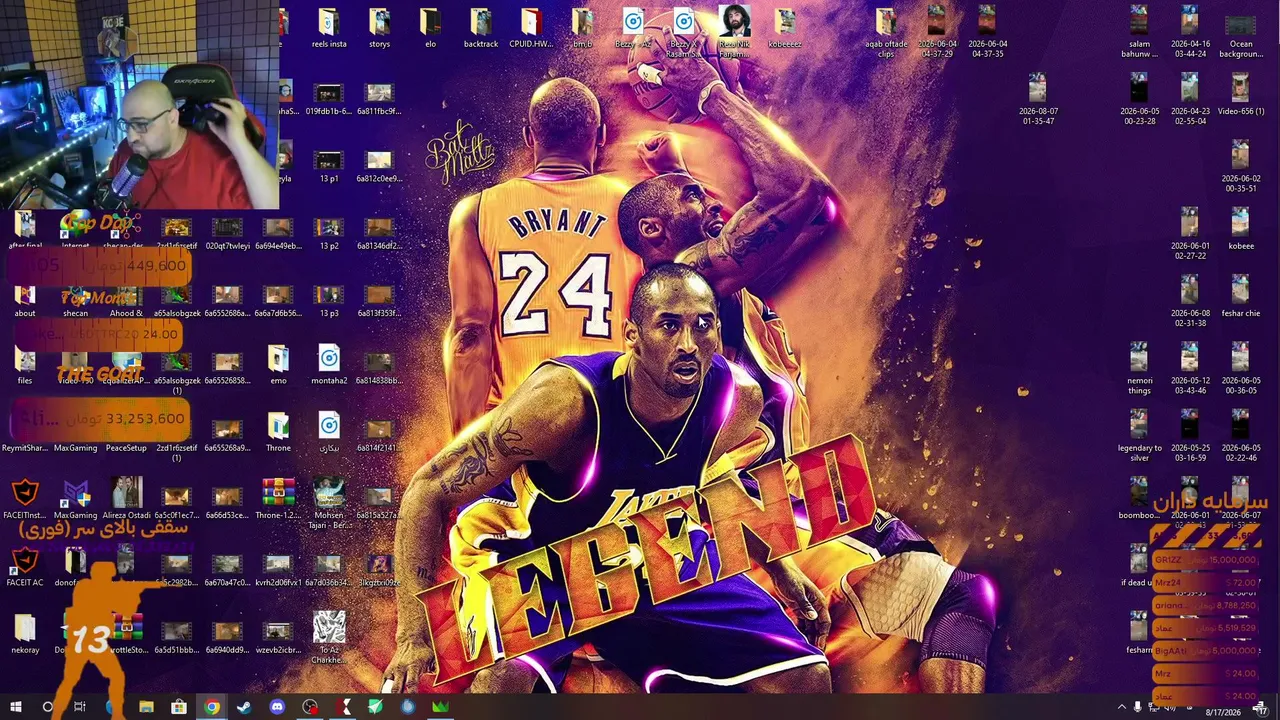
Task: Select the Reza Nik Farjam file
Action: point(735,33)
